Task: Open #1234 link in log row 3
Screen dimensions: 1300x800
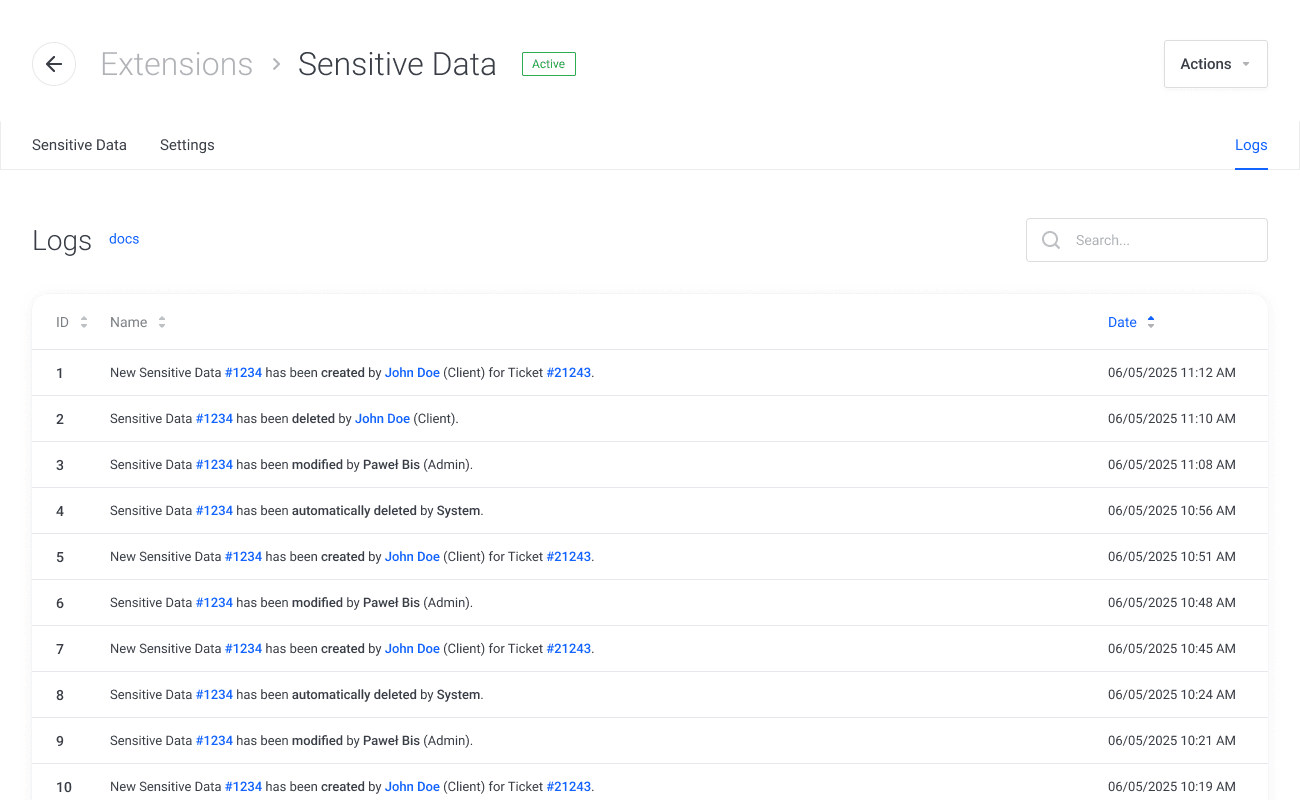Action: click(214, 465)
